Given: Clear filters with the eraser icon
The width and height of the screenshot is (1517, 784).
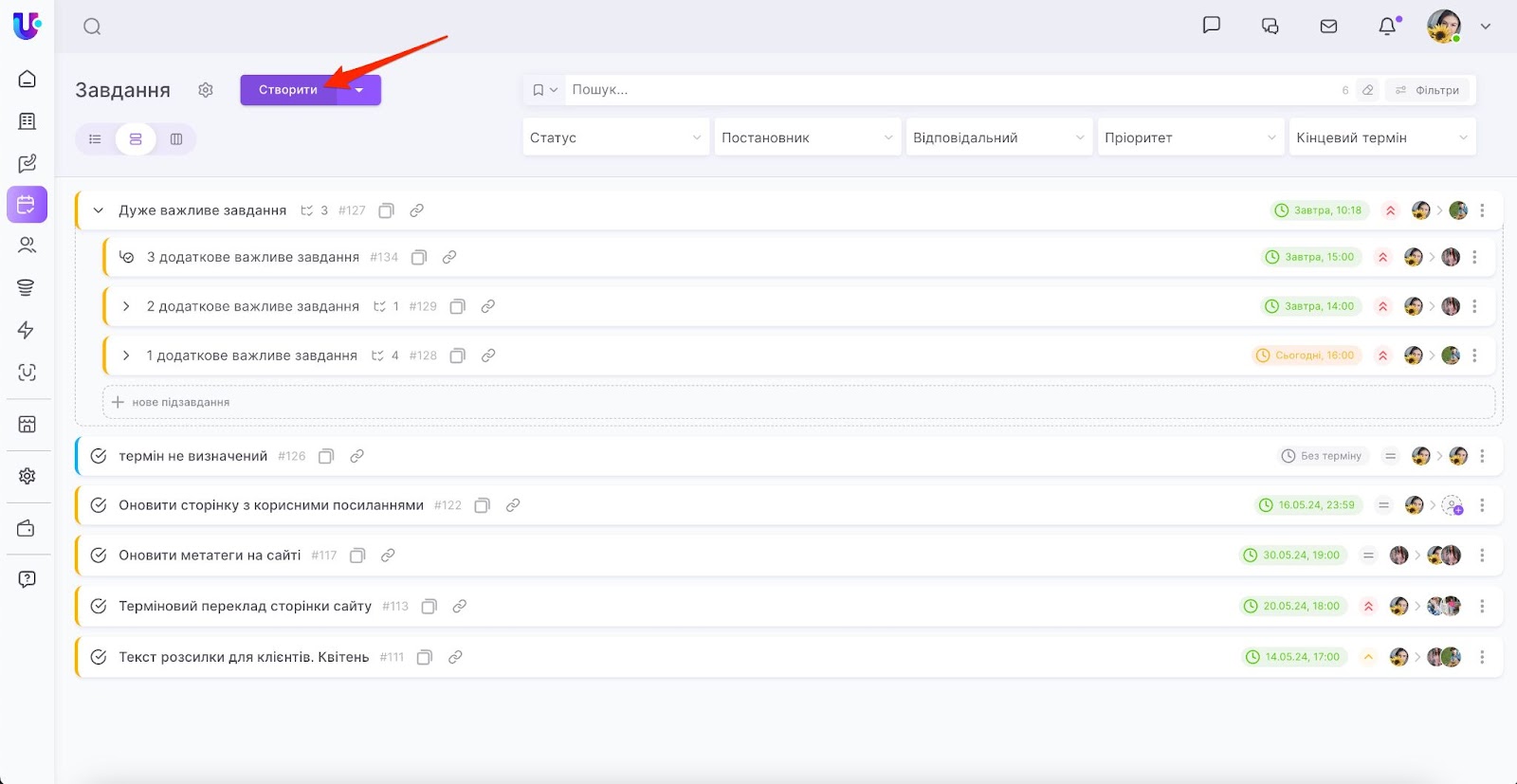Looking at the screenshot, I should point(1367,90).
